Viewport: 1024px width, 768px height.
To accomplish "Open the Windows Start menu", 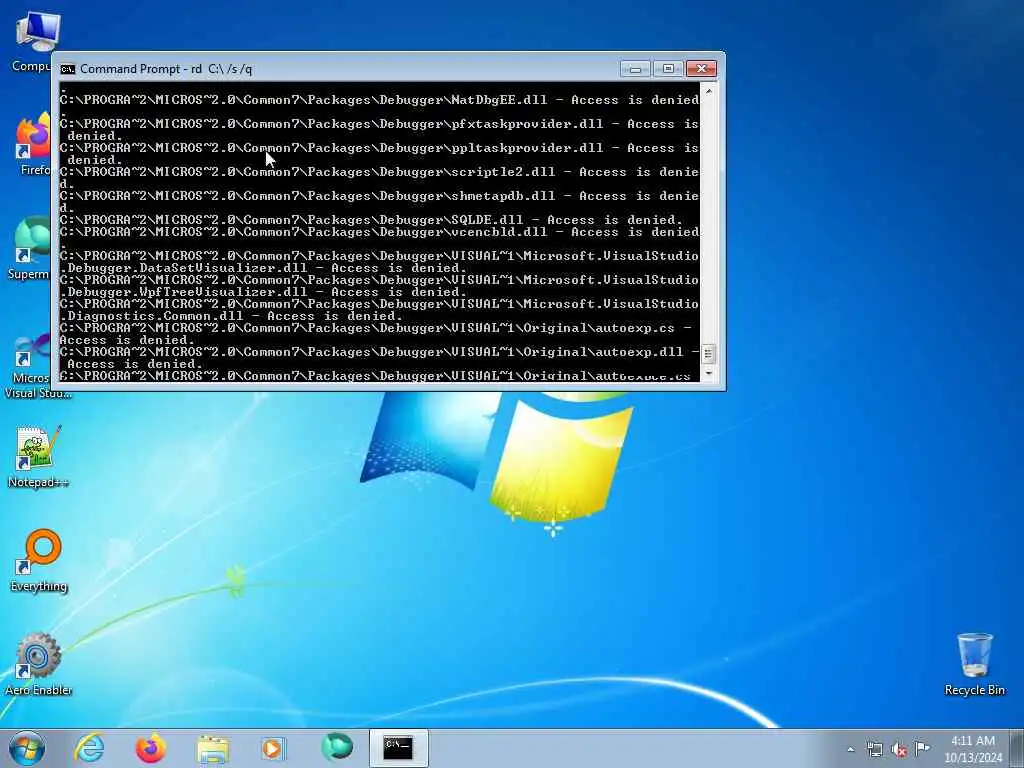I will click(x=27, y=748).
